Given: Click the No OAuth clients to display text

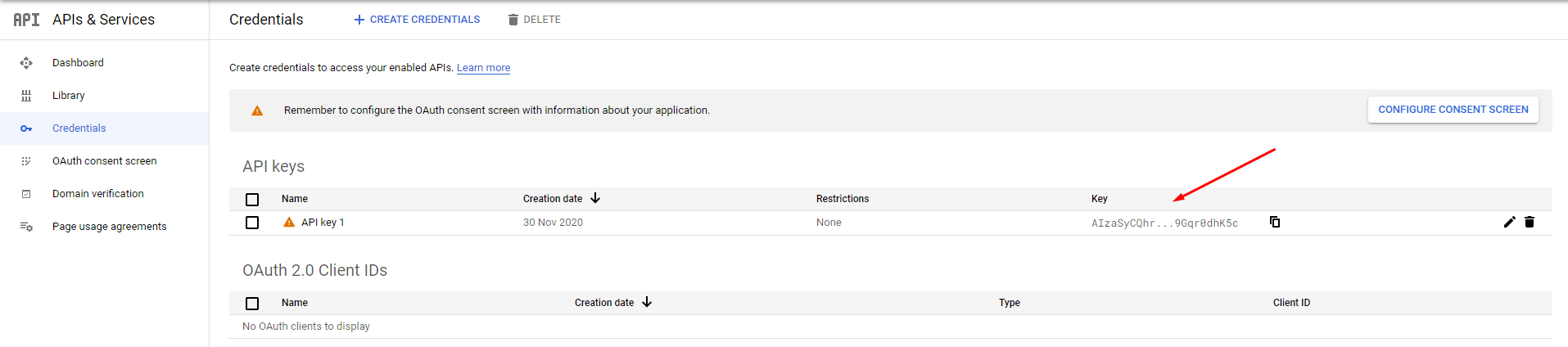Looking at the screenshot, I should click(x=306, y=327).
